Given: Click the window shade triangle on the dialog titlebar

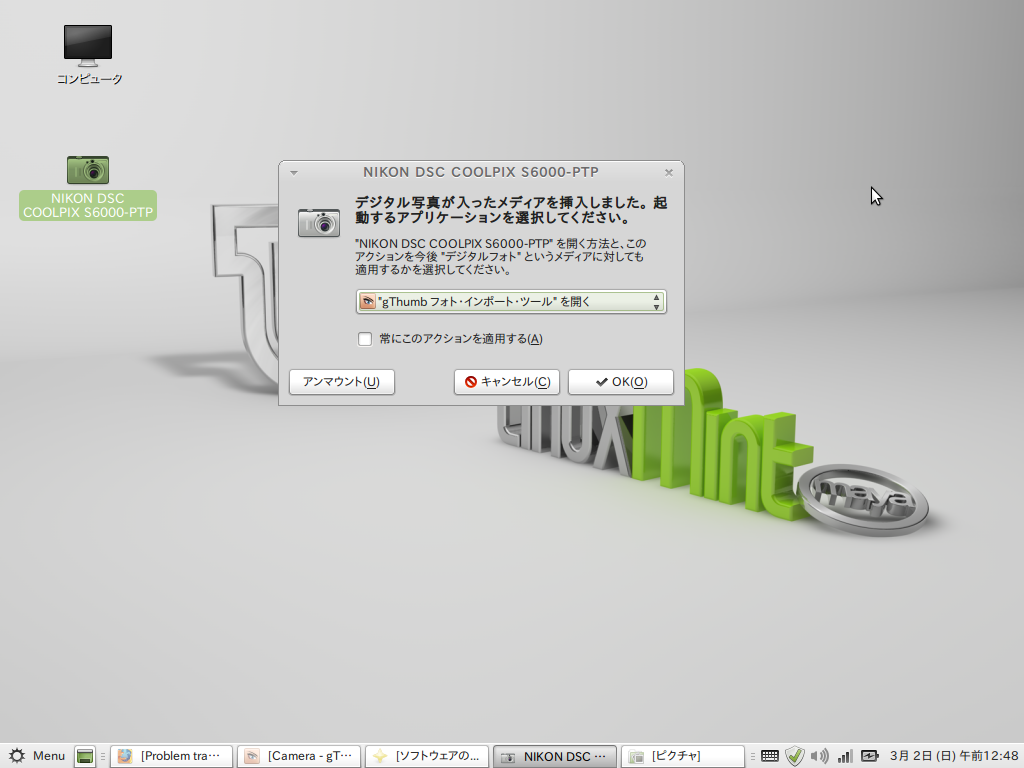Looking at the screenshot, I should coord(293,172).
